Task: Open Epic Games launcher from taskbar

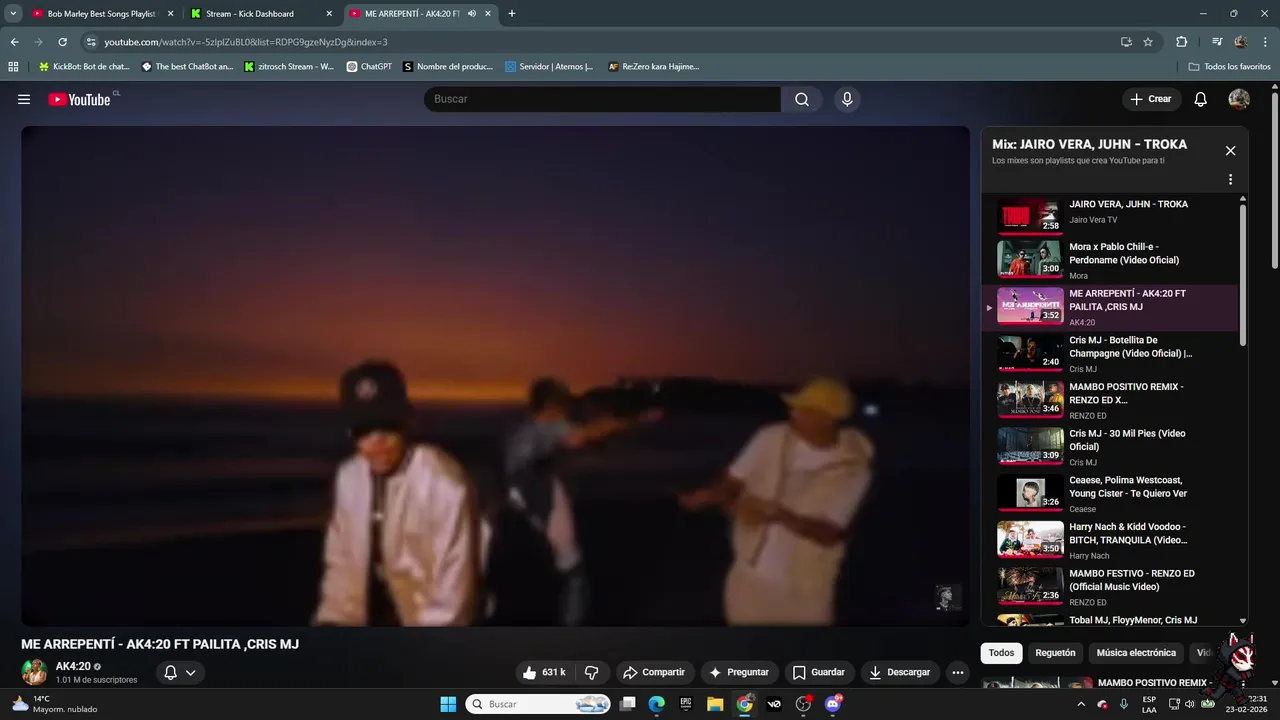Action: click(686, 704)
